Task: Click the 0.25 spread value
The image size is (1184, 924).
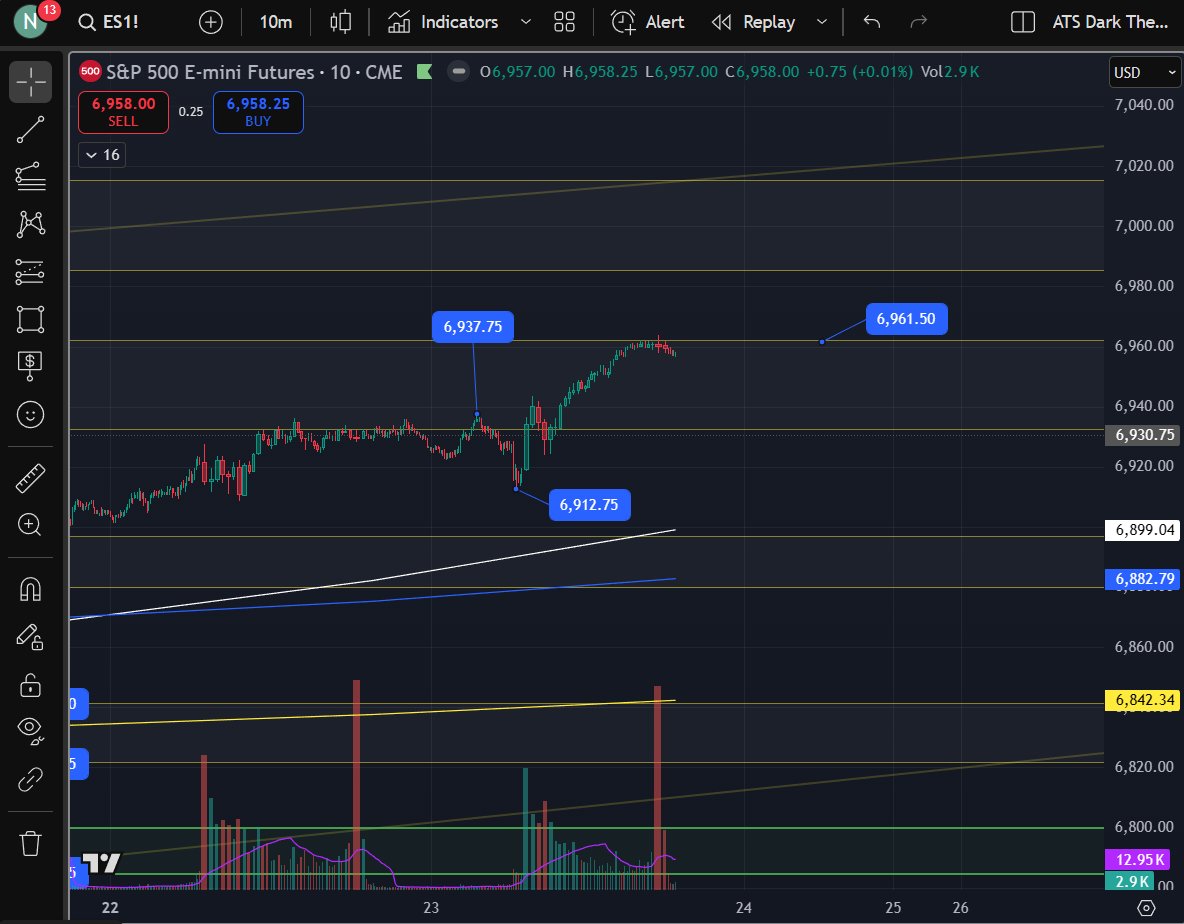Action: tap(191, 112)
